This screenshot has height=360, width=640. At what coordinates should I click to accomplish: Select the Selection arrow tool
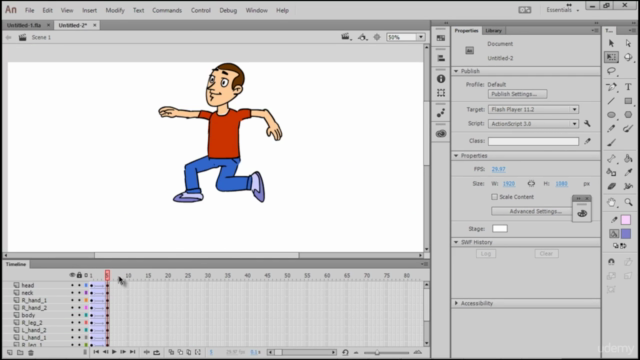click(x=611, y=43)
